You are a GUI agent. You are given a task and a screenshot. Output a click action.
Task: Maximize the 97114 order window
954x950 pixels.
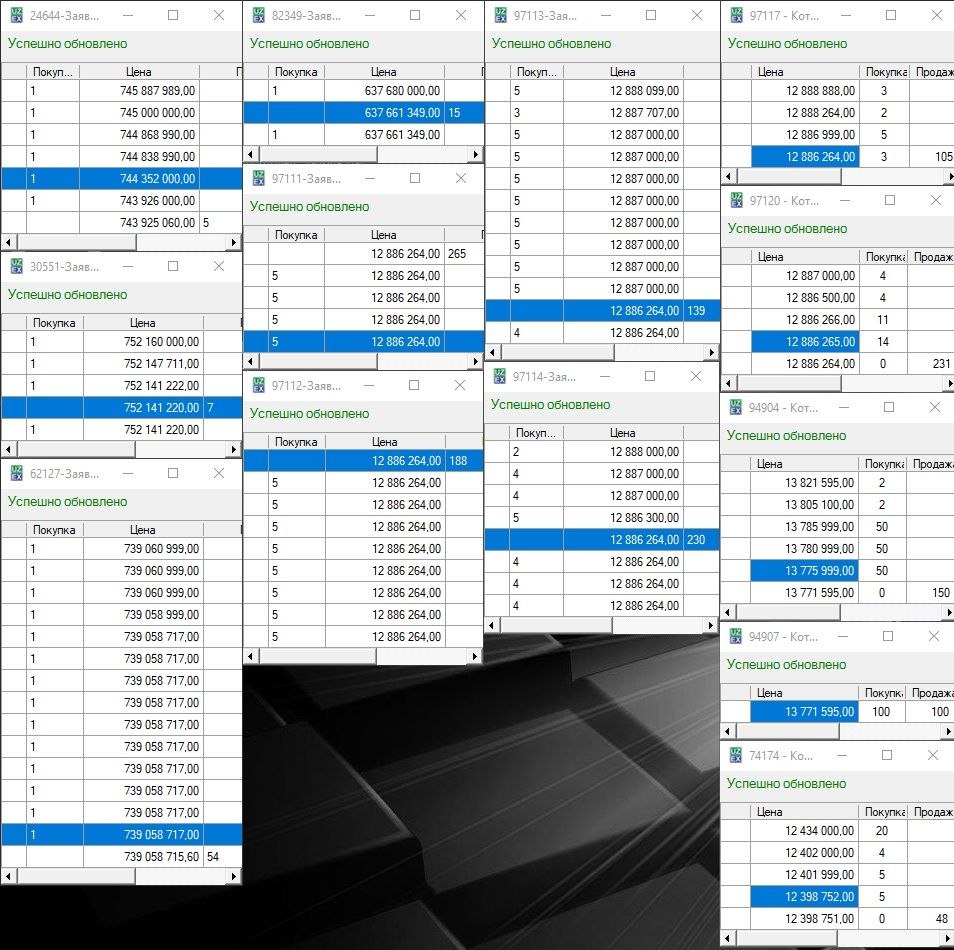click(x=650, y=376)
